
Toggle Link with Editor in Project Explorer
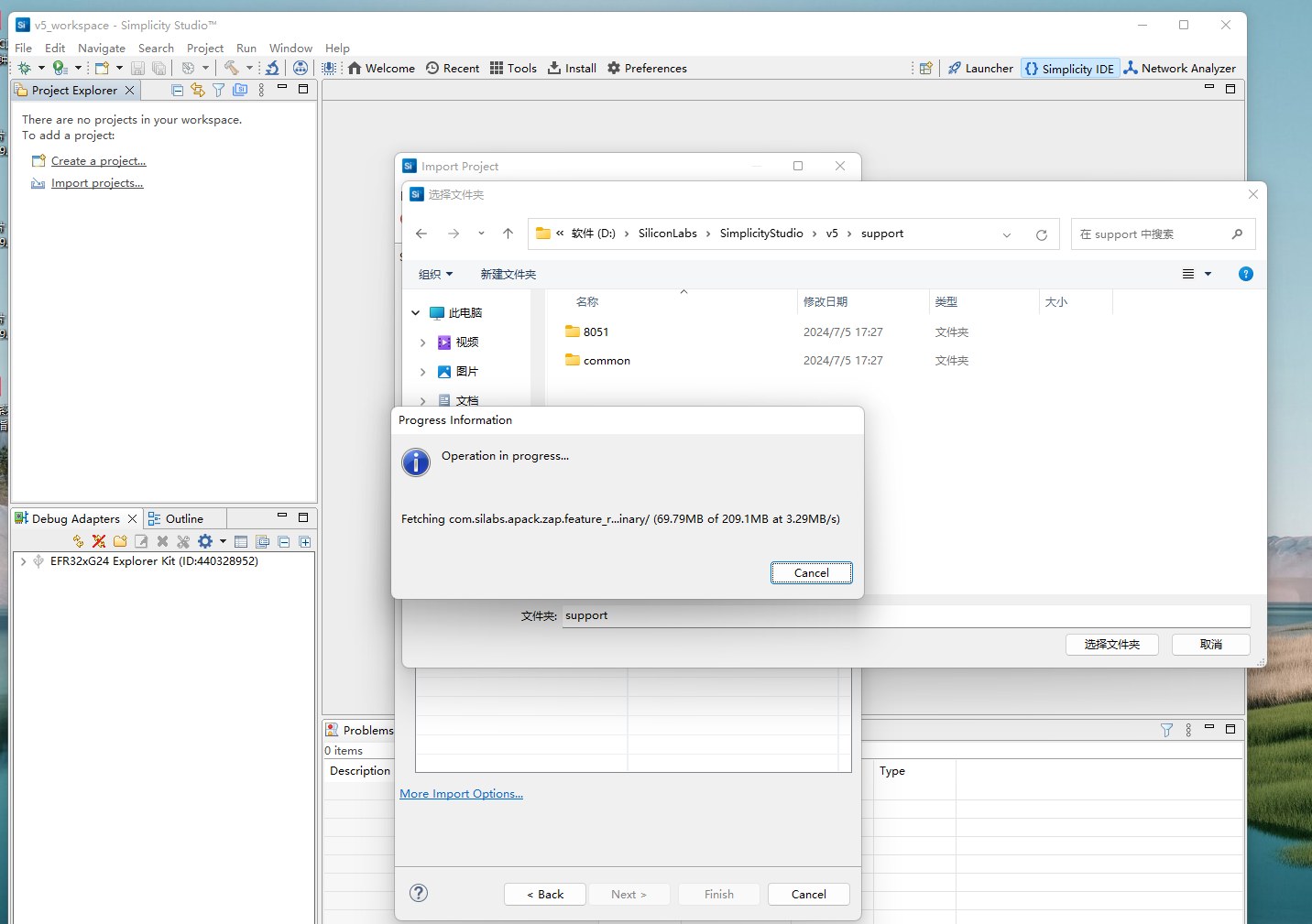point(197,90)
